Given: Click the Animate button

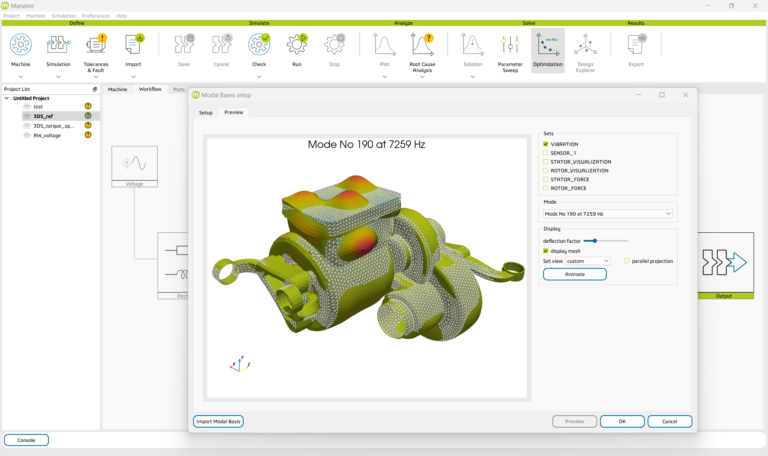Looking at the screenshot, I should click(575, 274).
